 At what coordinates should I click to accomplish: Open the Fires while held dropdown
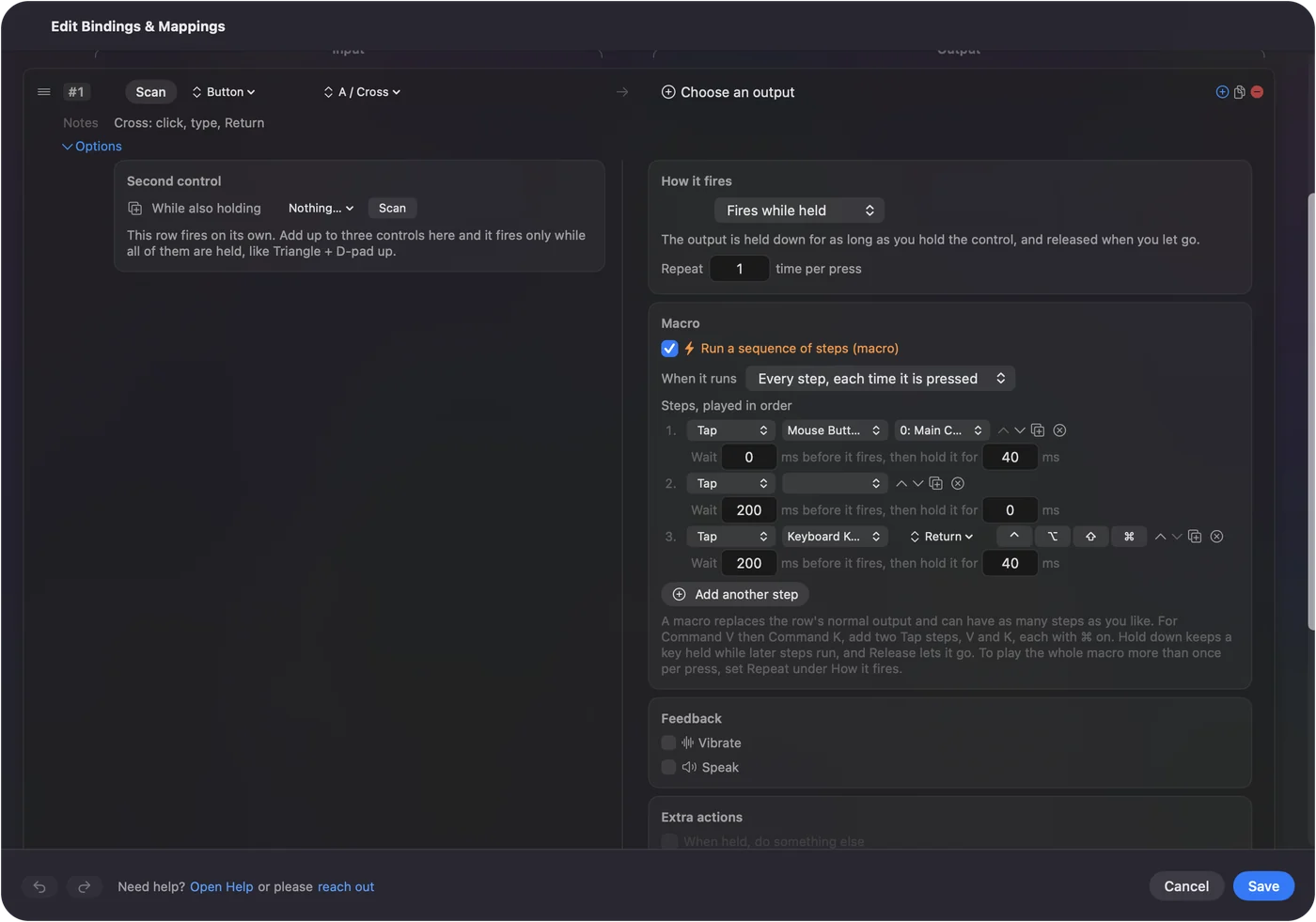[x=800, y=211]
